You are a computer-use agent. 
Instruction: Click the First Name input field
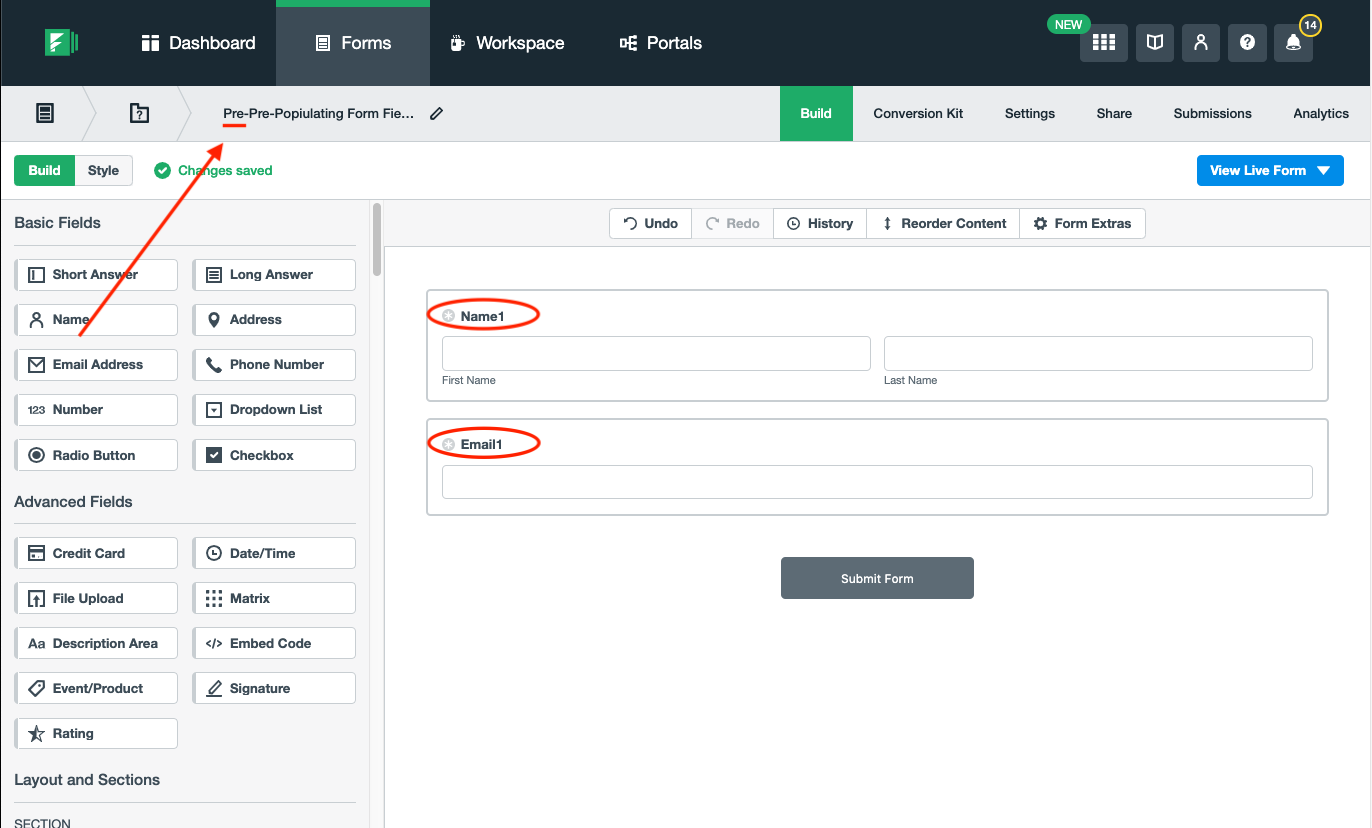coord(656,354)
